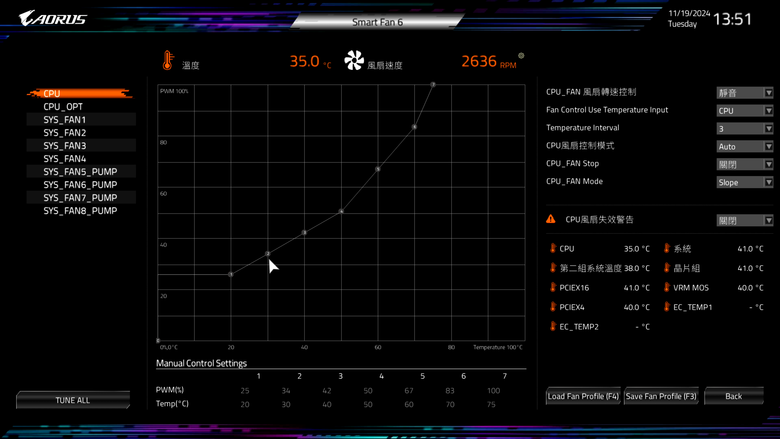Select SYS_FAN5_PUMP in the fan list

[81, 171]
